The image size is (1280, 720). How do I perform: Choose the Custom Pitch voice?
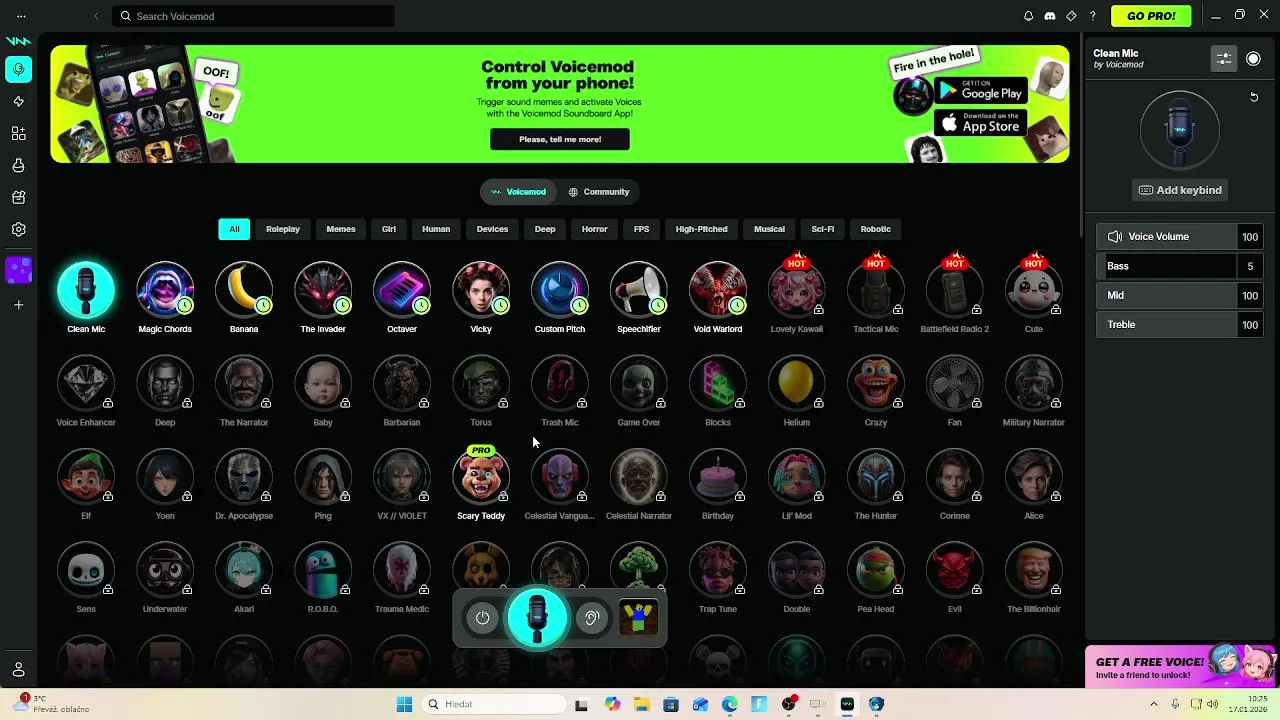pyautogui.click(x=560, y=290)
